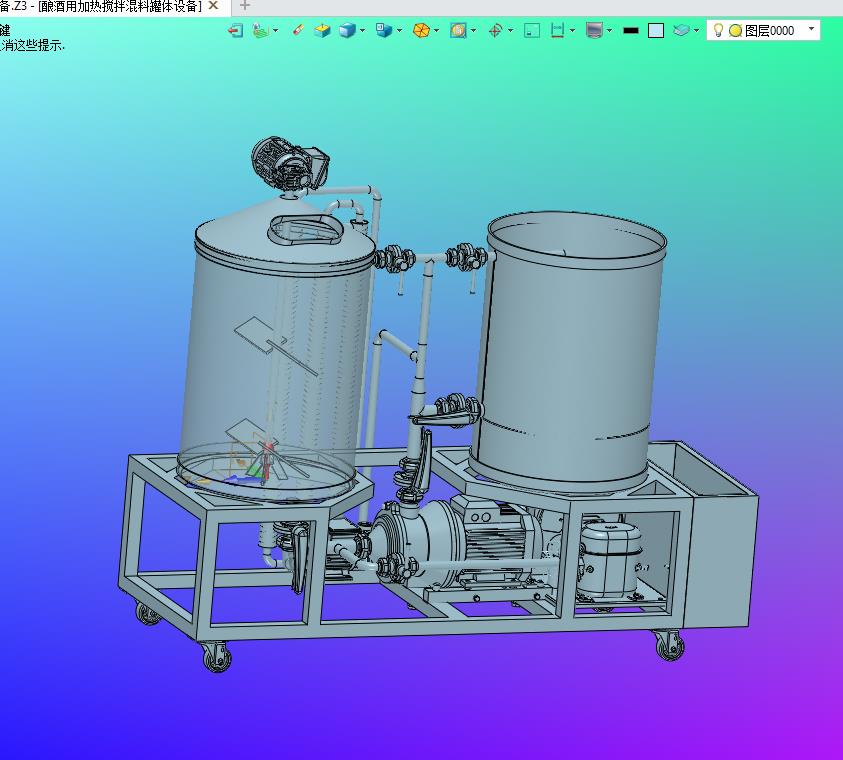Expand the dropdown arrow beside the layers stack icon
The image size is (843, 760).
click(x=696, y=30)
